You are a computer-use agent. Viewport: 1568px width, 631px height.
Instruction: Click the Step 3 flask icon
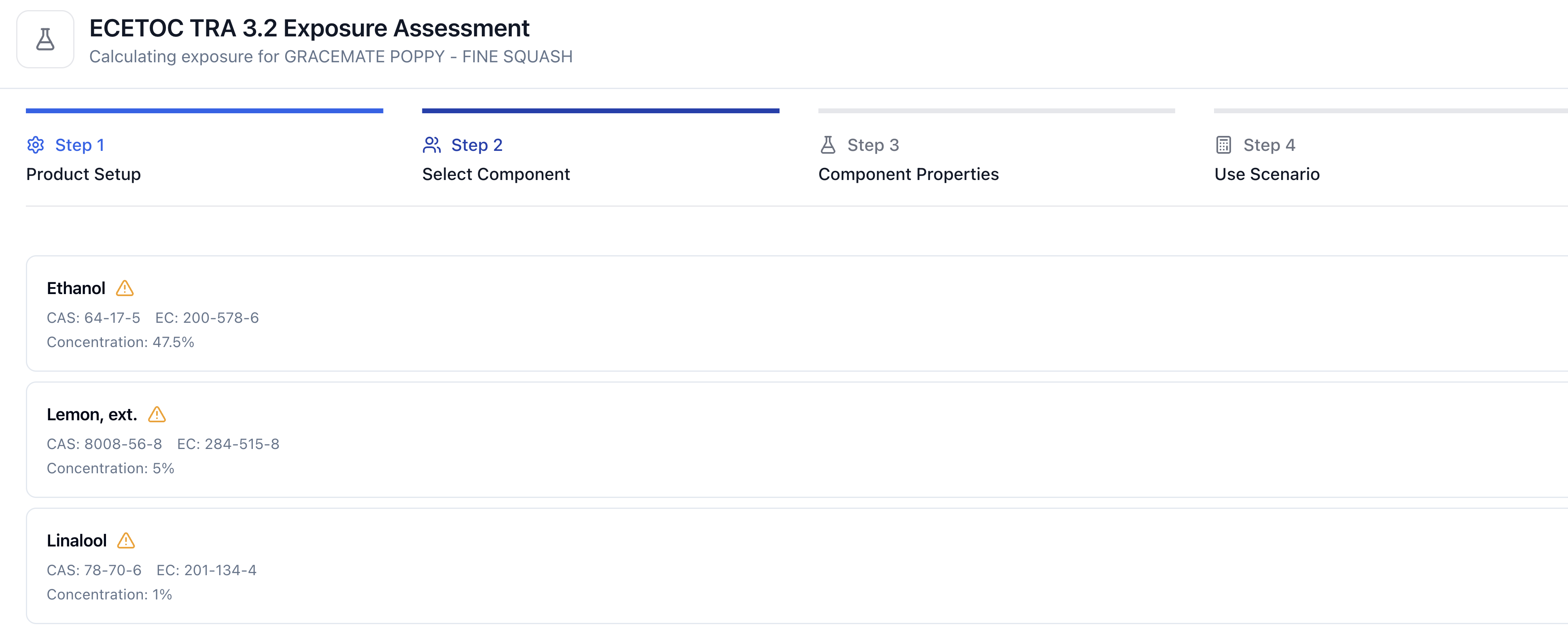[x=828, y=145]
